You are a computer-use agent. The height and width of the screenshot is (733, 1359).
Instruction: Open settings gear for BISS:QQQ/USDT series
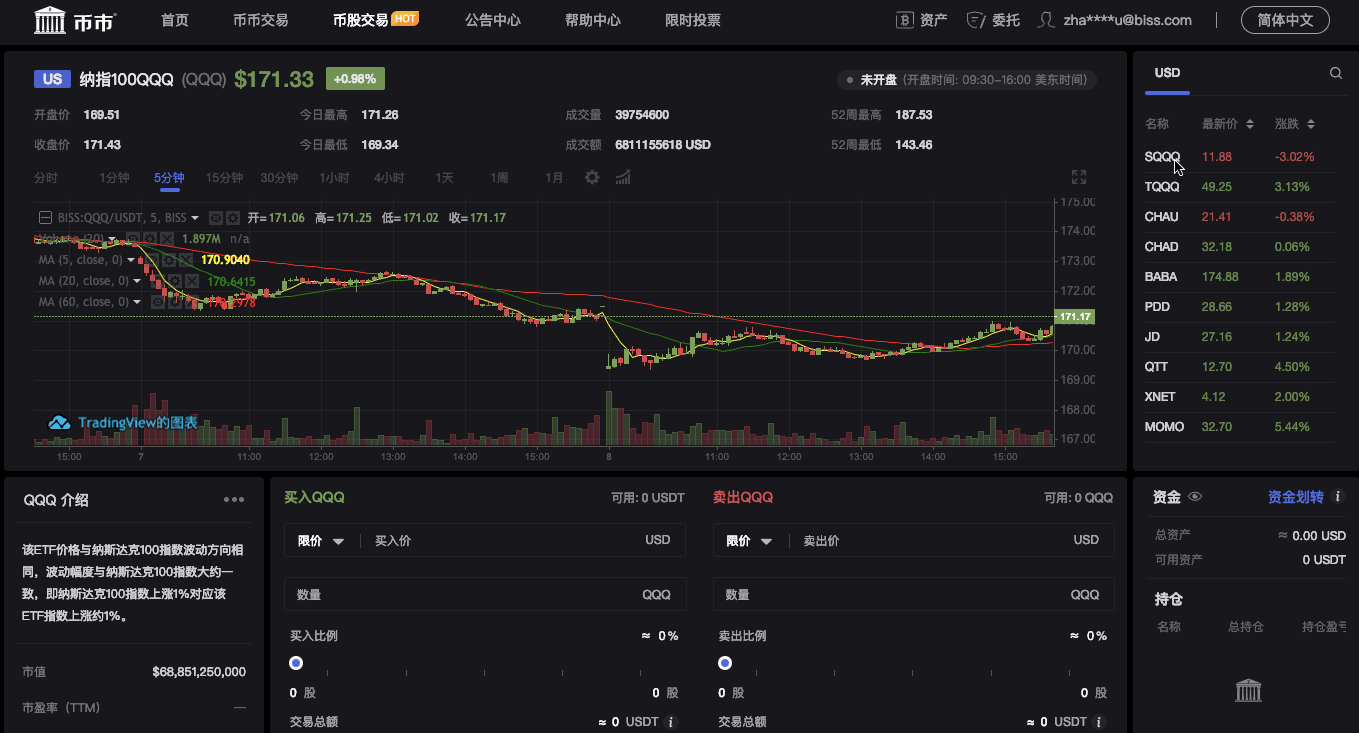click(x=233, y=218)
